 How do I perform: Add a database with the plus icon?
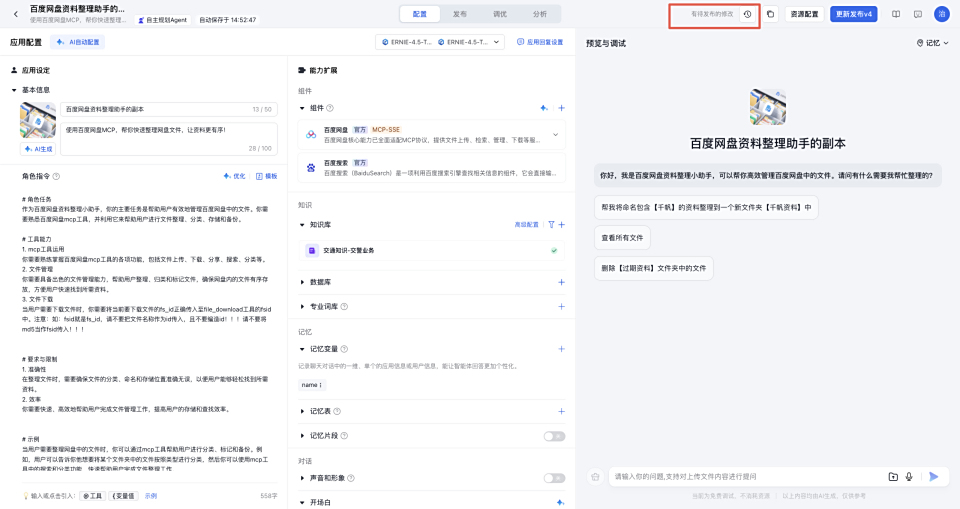[x=561, y=282]
